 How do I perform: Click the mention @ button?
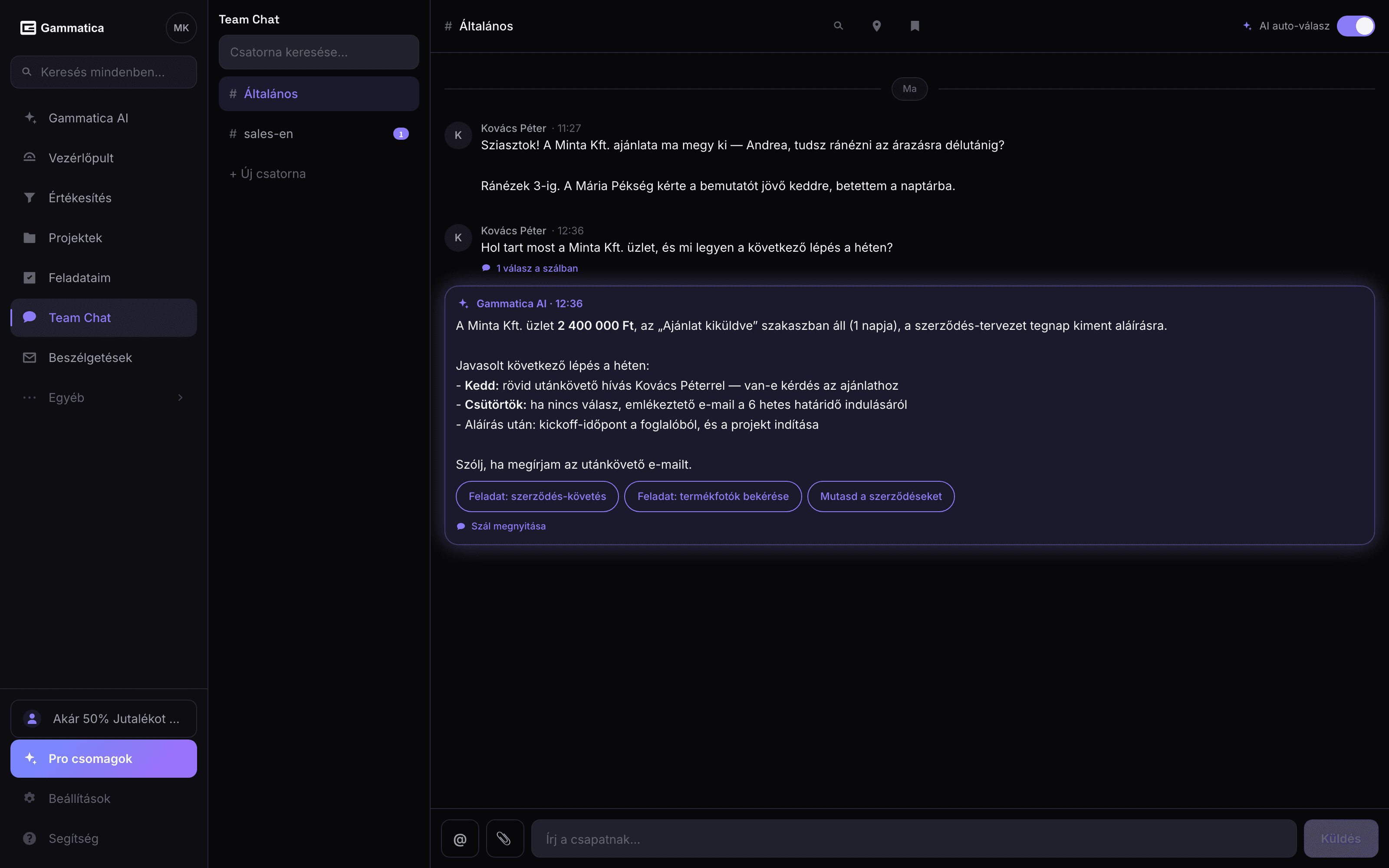pos(460,839)
